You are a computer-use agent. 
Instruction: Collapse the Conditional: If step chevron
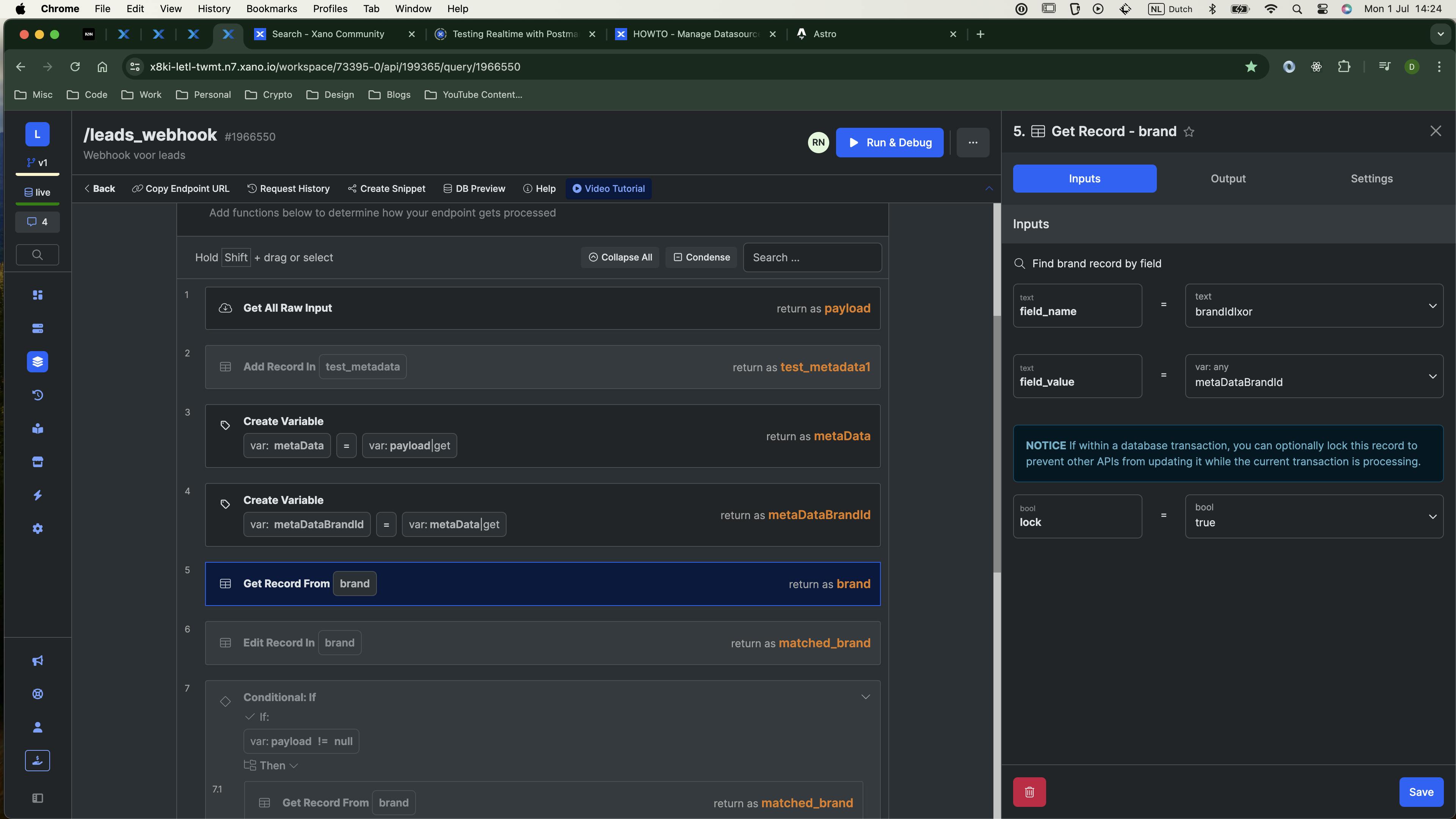865,697
